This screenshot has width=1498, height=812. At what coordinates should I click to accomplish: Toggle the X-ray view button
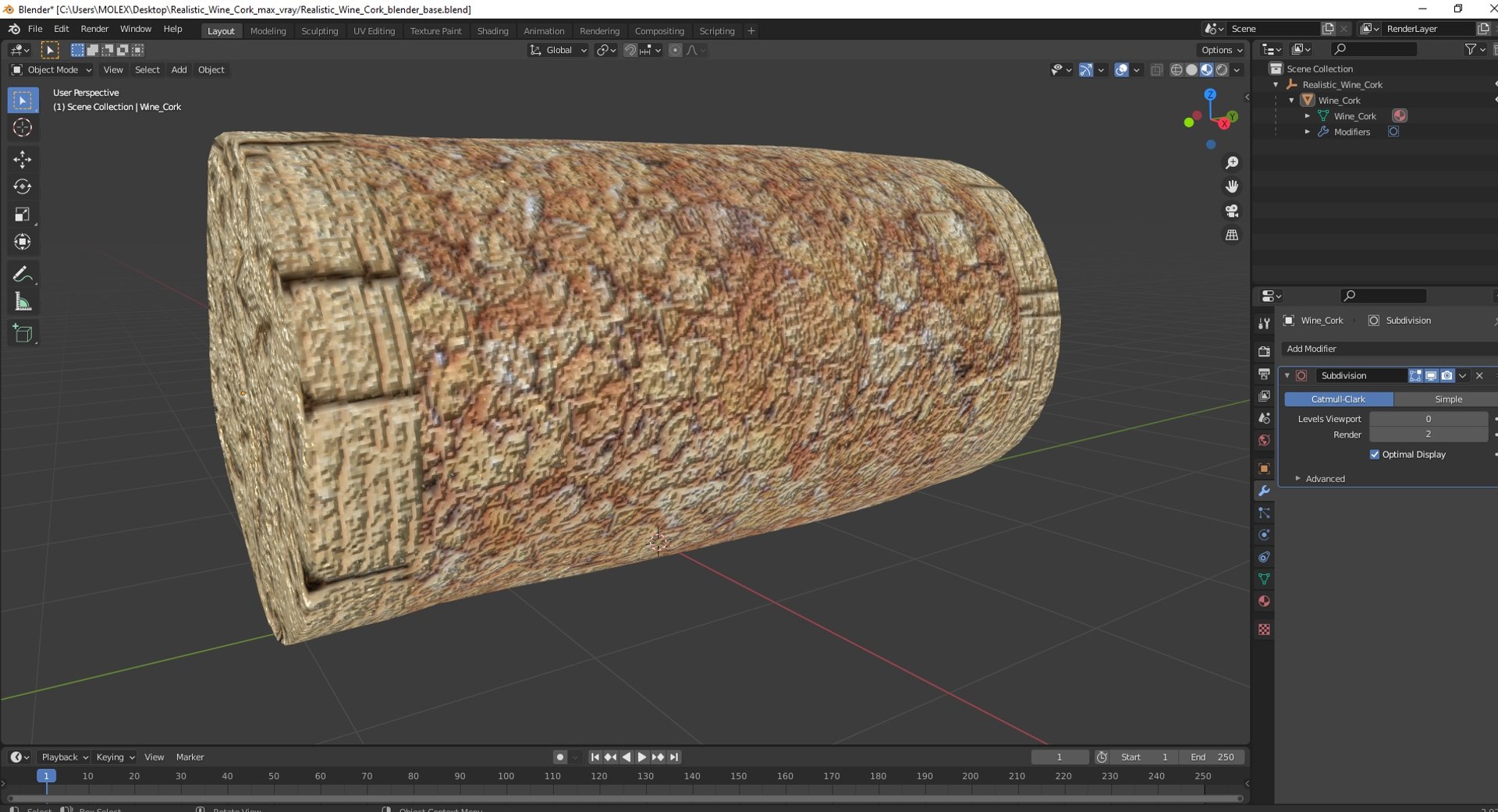pyautogui.click(x=1156, y=70)
